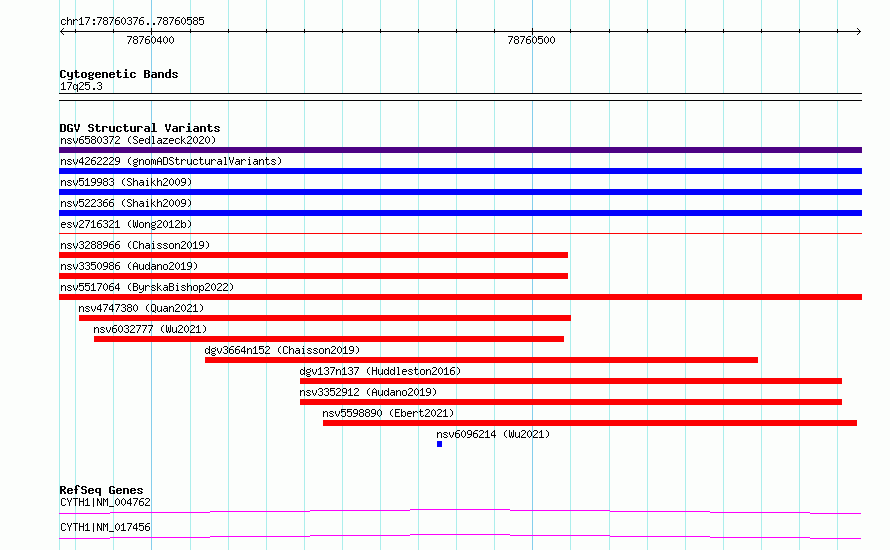Click the magenta line under CYTH1|NM_004762
The image size is (890, 550).
[x=460, y=511]
